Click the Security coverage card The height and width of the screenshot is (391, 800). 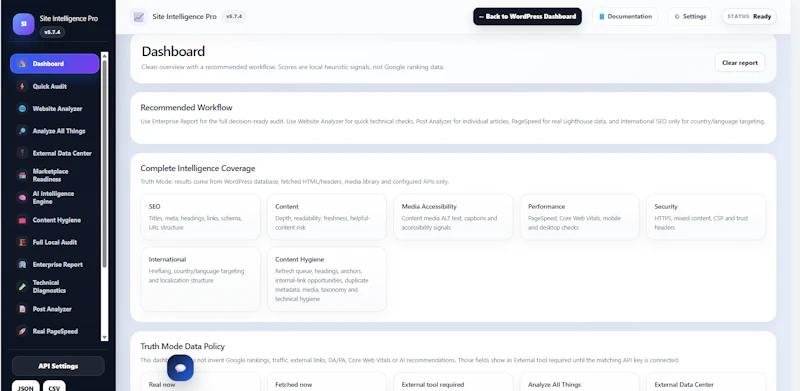[707, 217]
